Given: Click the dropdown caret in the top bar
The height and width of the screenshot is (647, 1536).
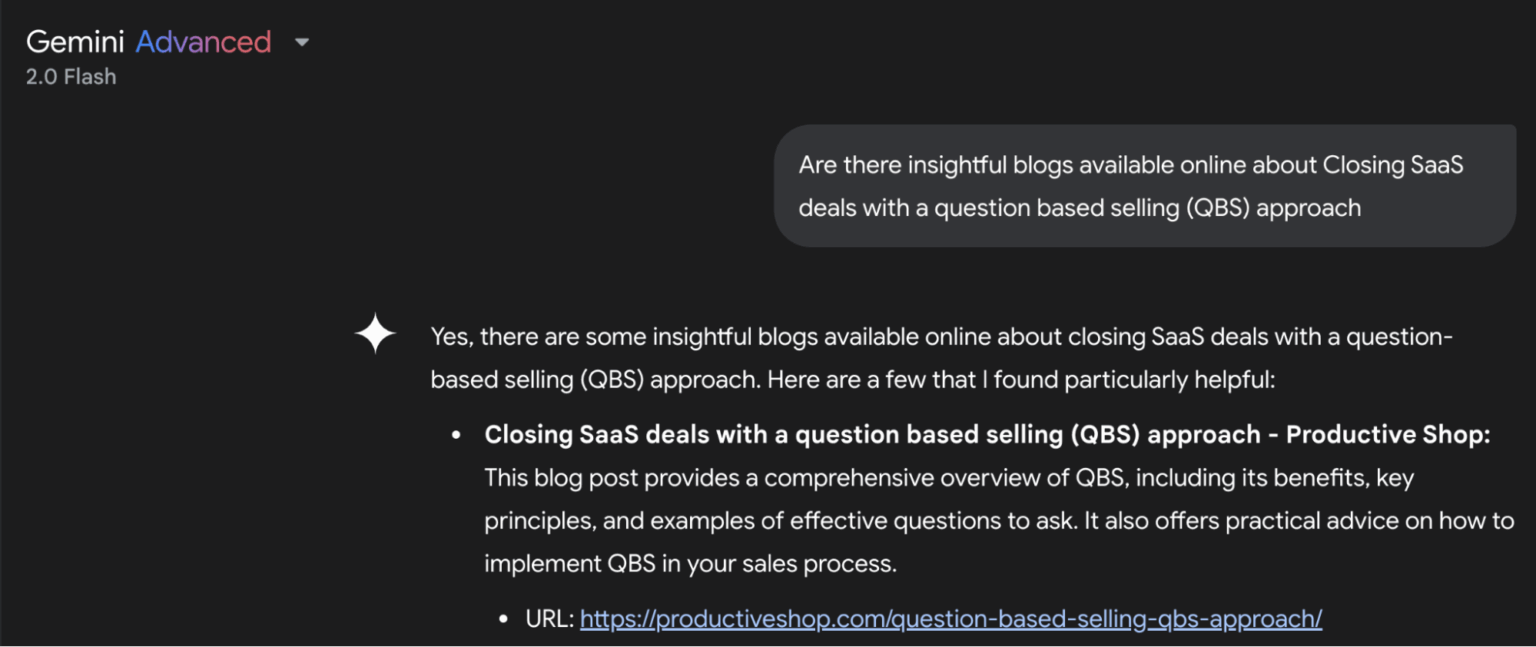Looking at the screenshot, I should click(x=302, y=43).
